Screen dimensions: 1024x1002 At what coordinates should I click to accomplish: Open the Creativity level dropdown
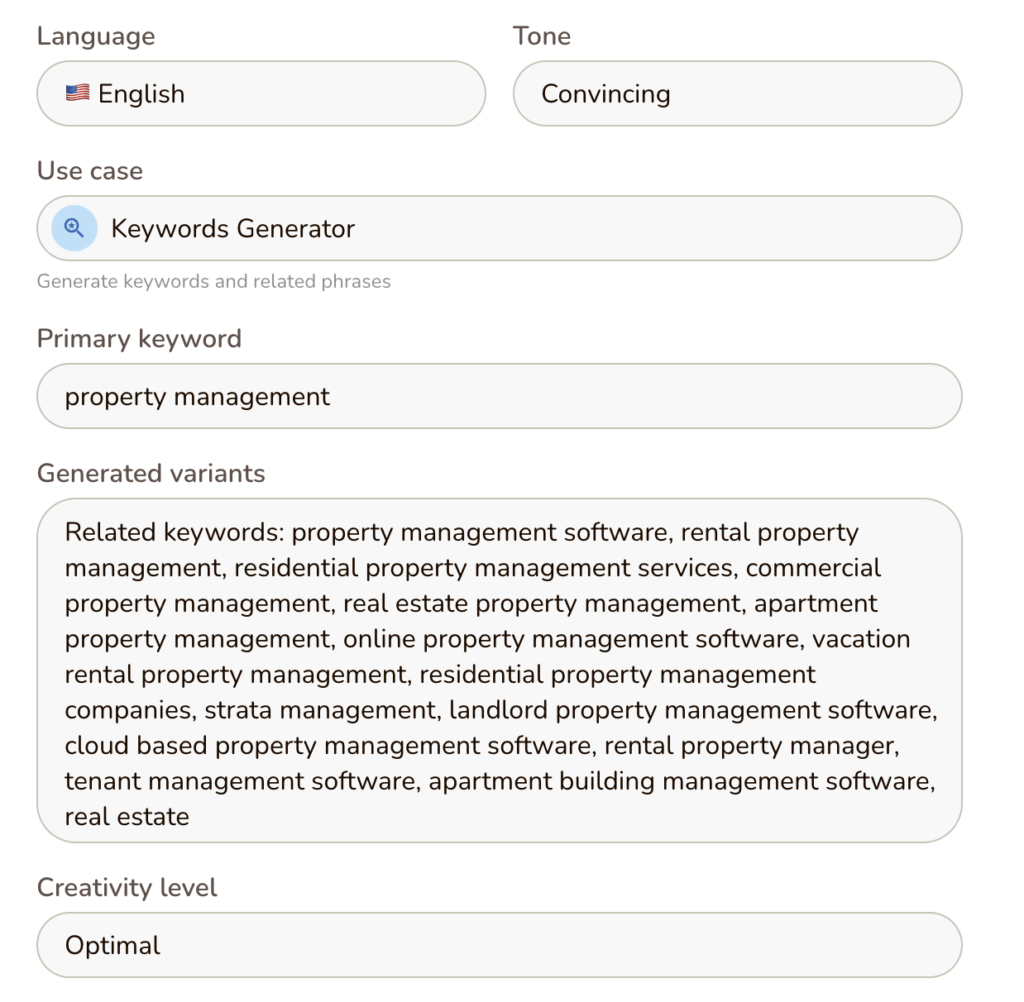tap(499, 945)
